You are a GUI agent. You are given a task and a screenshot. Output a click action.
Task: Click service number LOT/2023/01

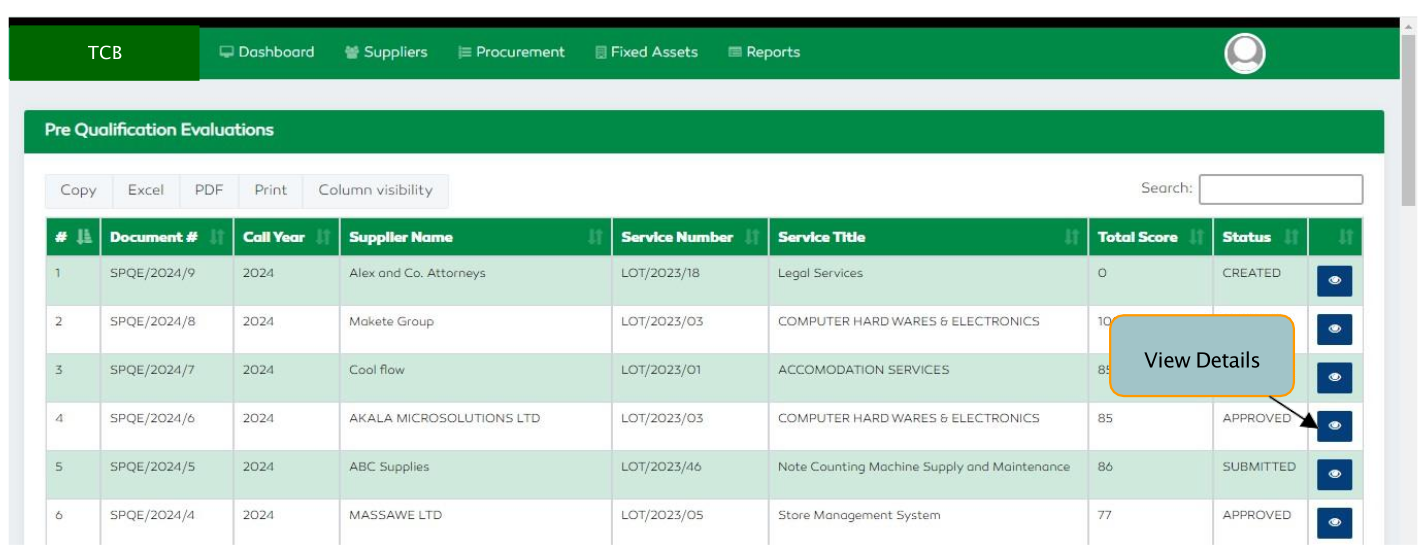pos(661,369)
